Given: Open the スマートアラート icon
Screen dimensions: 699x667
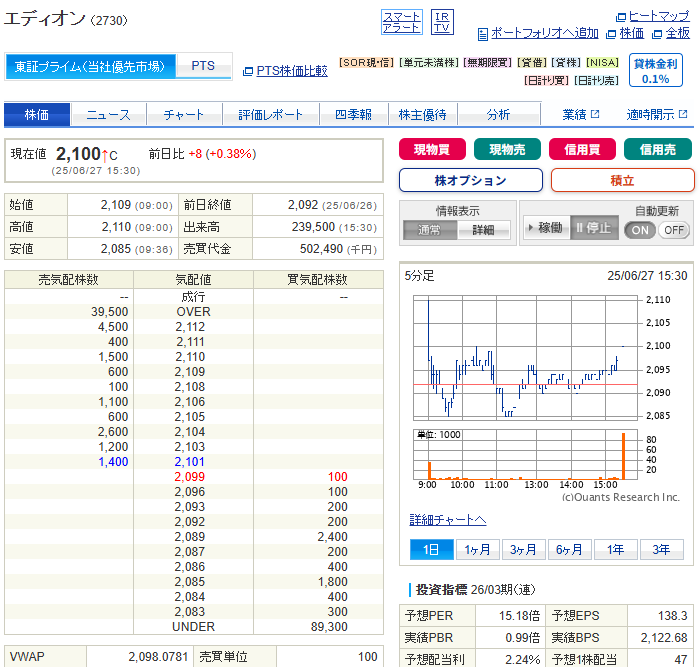Looking at the screenshot, I should tap(402, 22).
